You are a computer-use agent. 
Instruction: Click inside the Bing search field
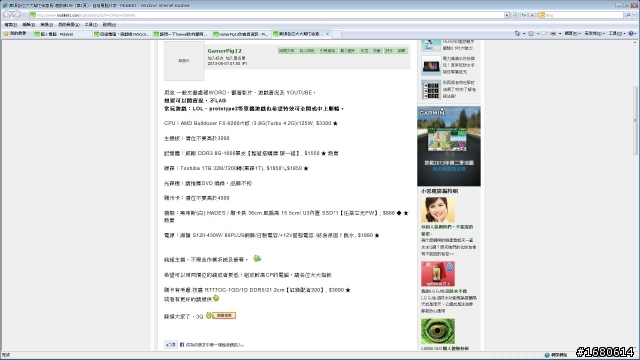(x=584, y=15)
